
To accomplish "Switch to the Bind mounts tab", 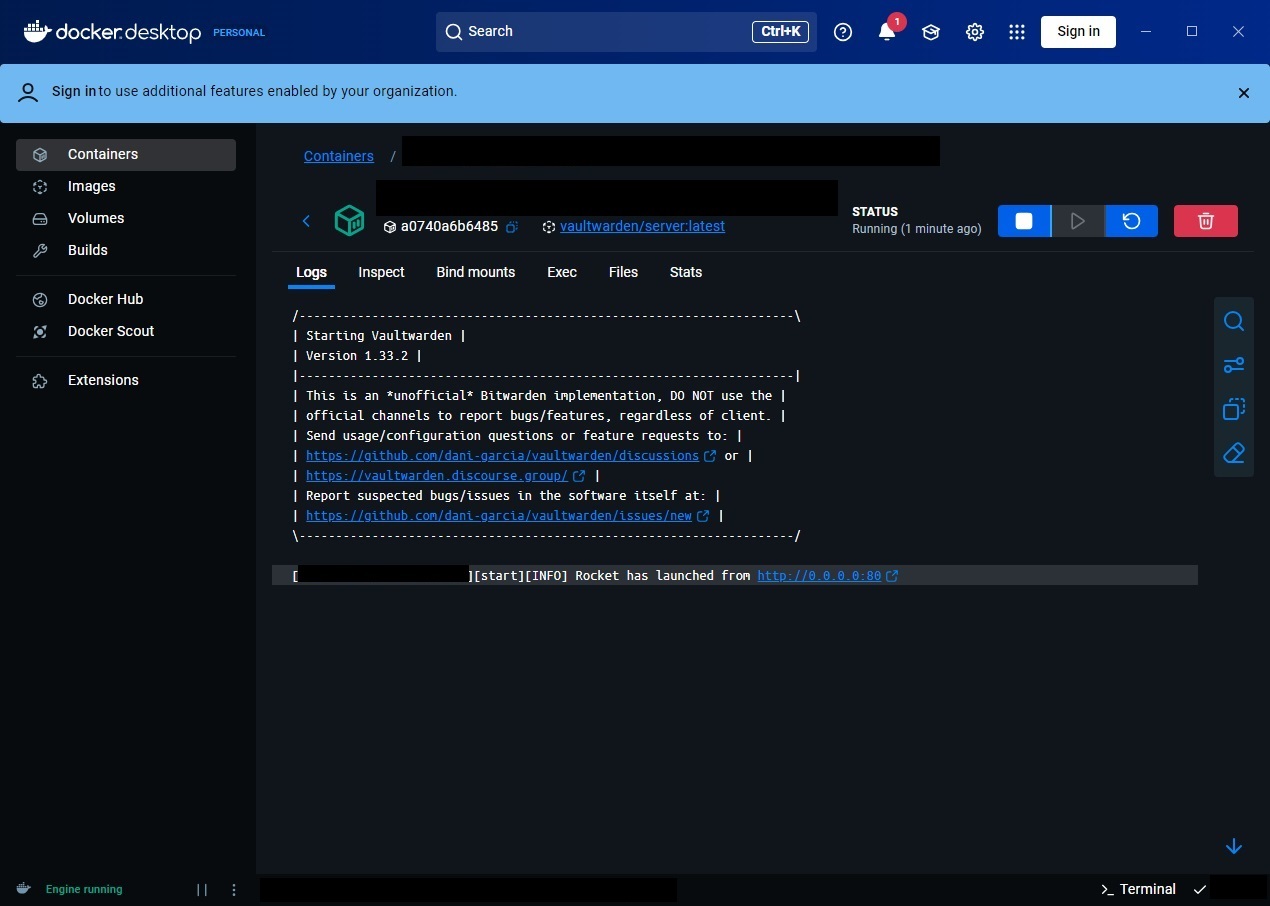I will (476, 272).
